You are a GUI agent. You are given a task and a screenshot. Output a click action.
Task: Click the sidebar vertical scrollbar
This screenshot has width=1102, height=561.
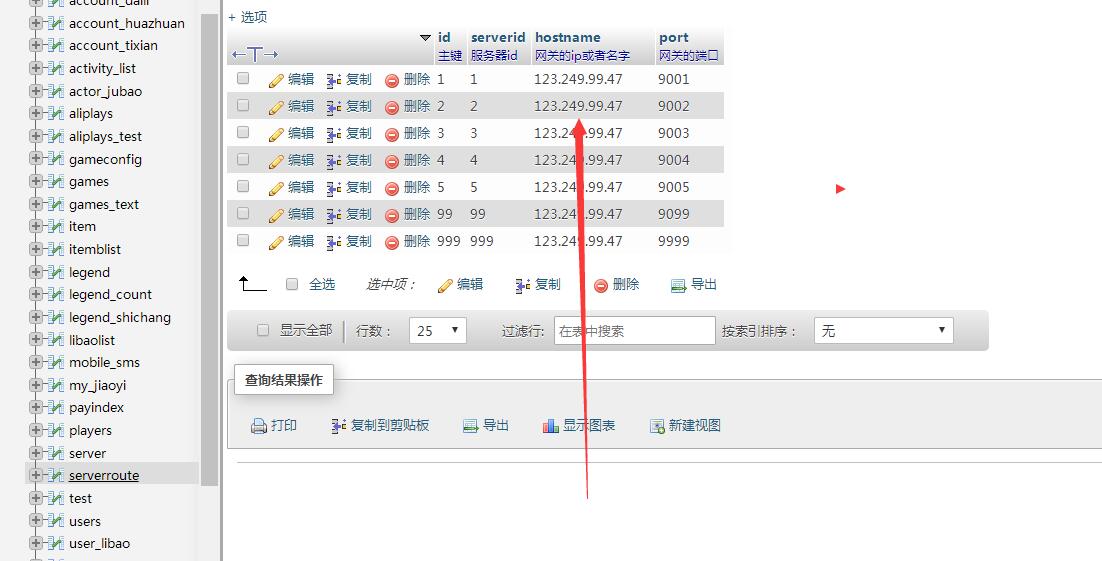tap(209, 250)
